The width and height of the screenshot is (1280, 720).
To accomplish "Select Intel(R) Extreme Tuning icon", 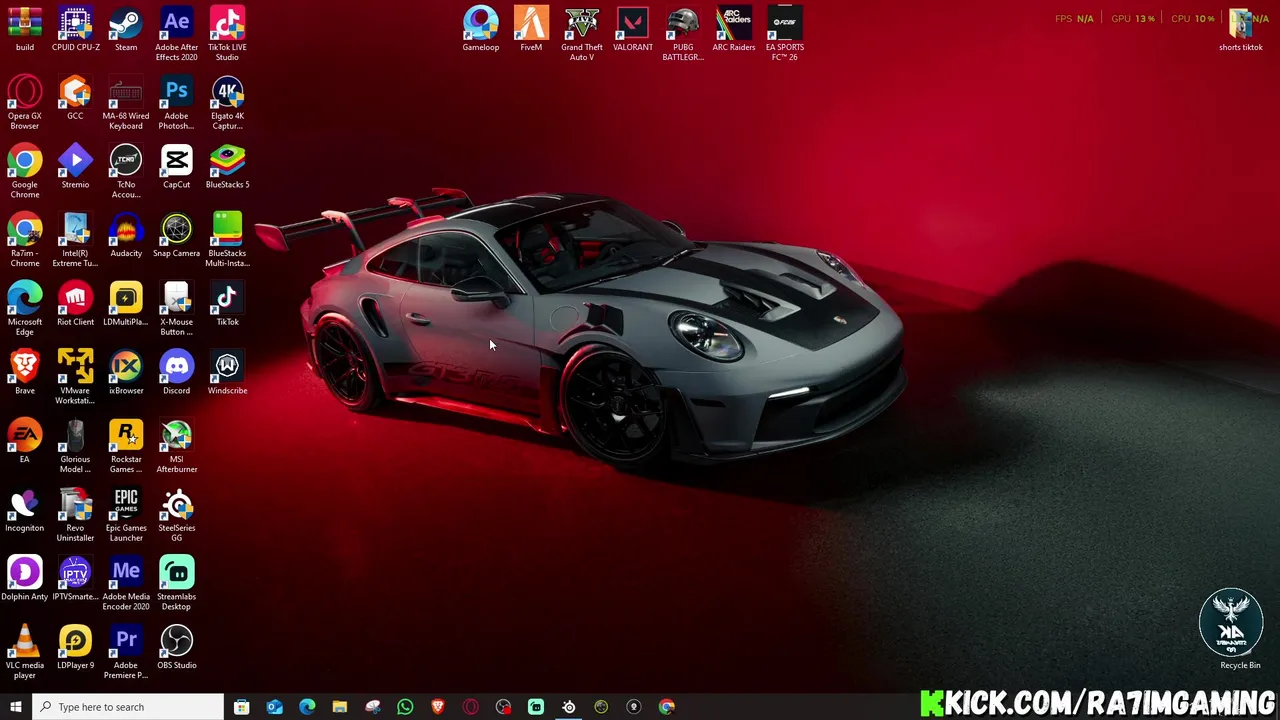I will click(75, 240).
